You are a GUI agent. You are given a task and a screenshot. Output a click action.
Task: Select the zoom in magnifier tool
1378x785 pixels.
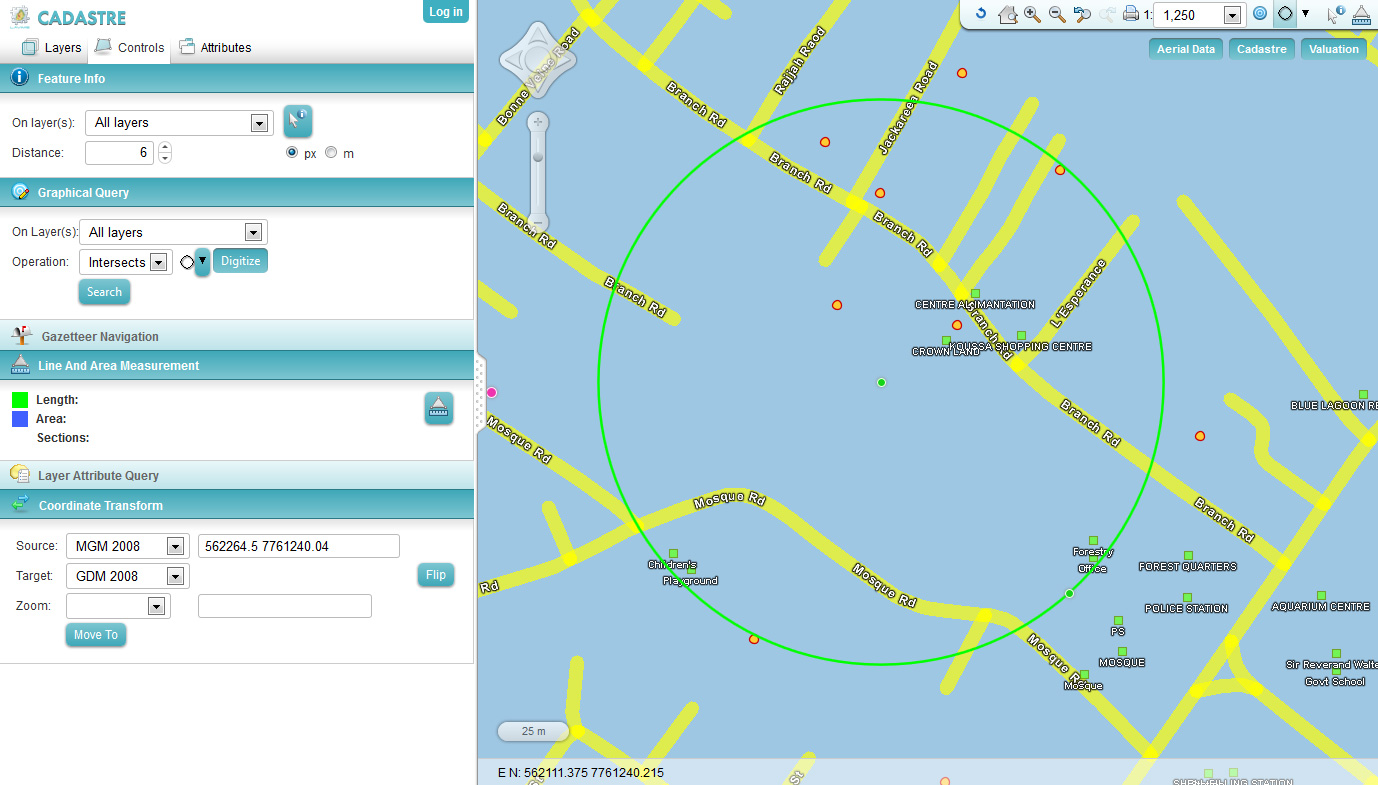(x=1033, y=14)
